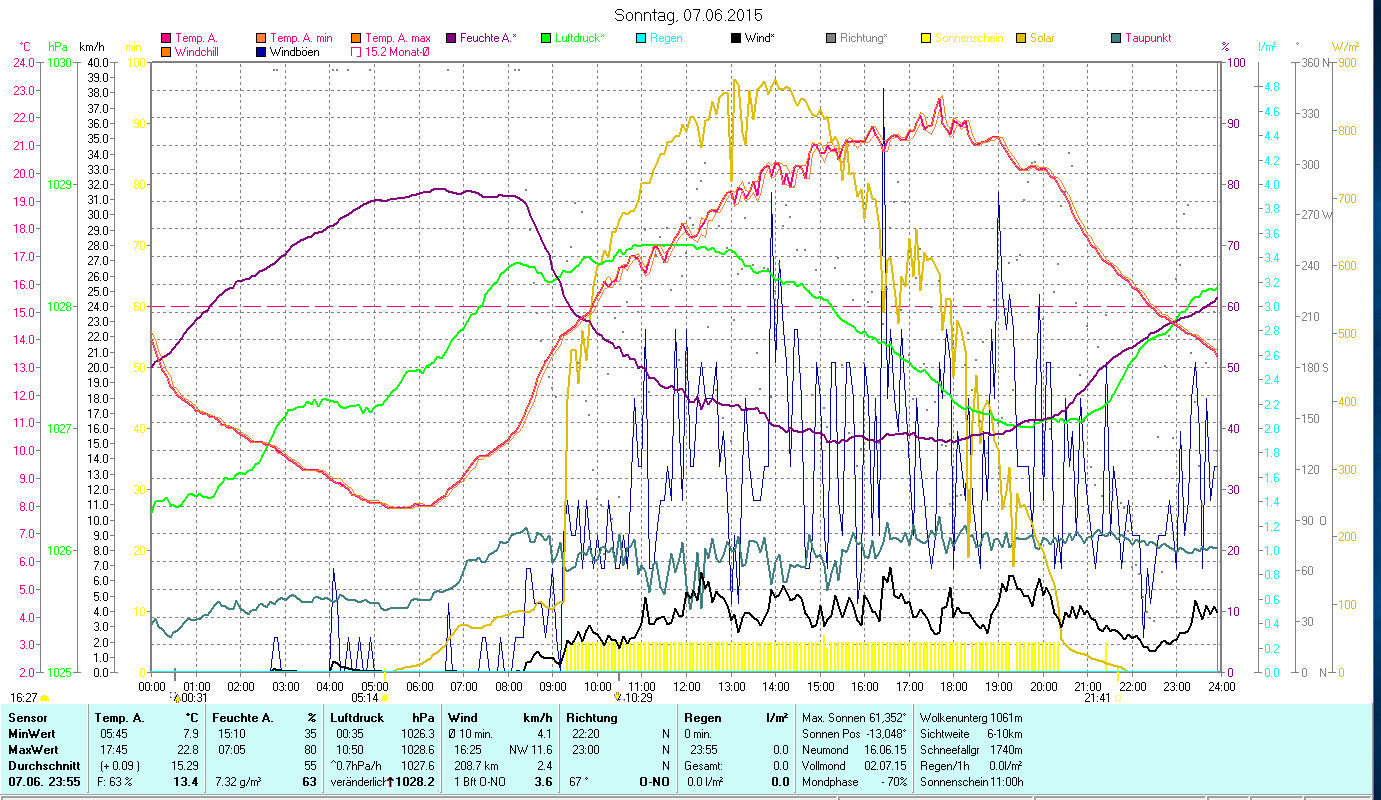Click the '1 Bft O-NO' wind reading
Screen dimensions: 1381x800
(482, 782)
